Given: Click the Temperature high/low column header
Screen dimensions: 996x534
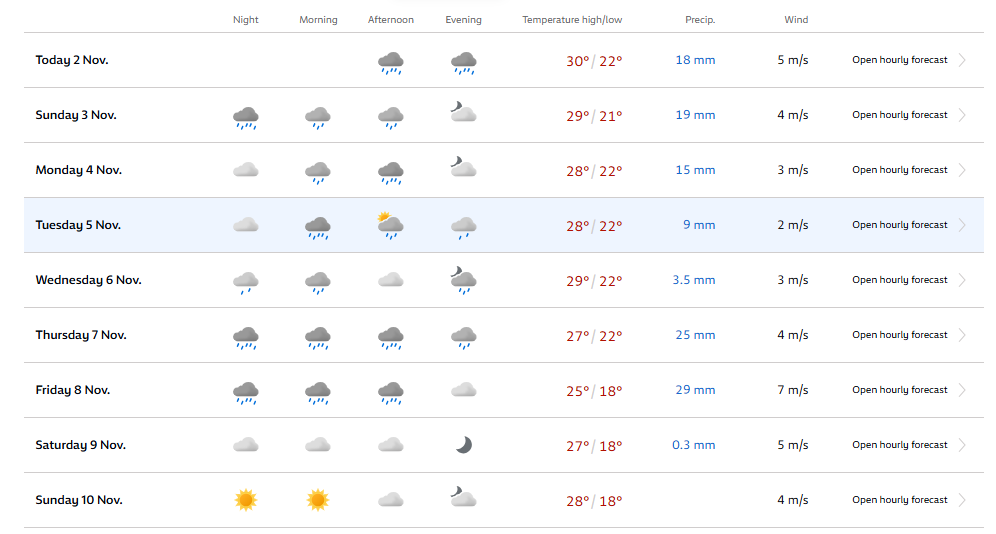Looking at the screenshot, I should 572,20.
